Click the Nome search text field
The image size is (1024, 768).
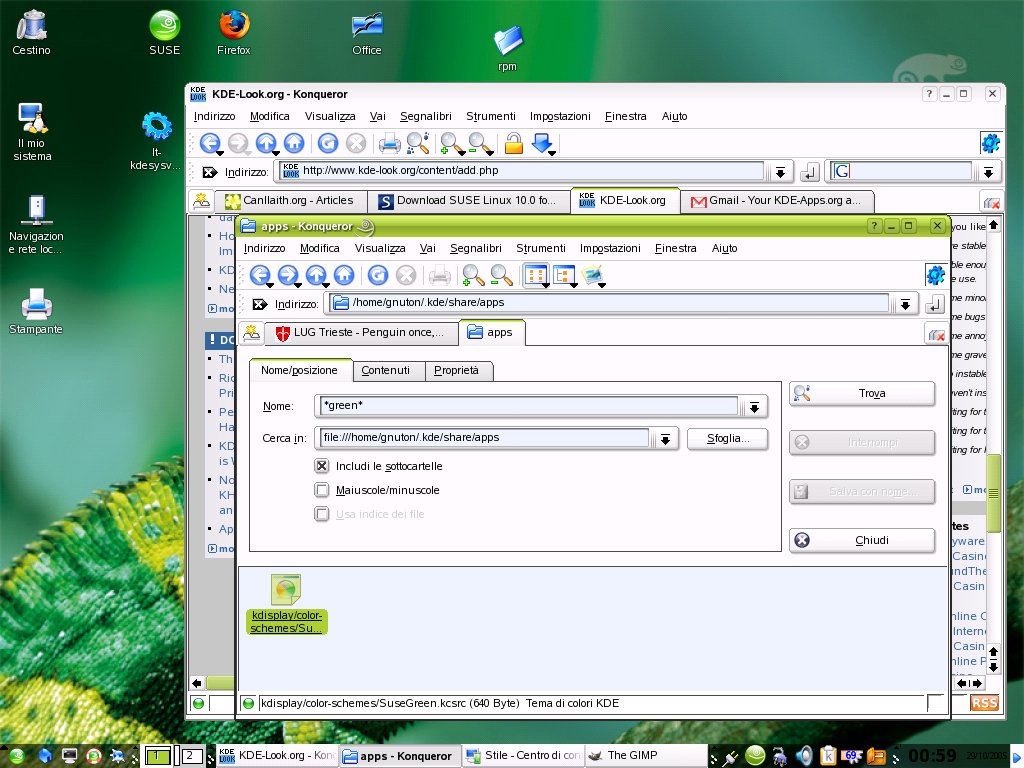click(x=529, y=406)
